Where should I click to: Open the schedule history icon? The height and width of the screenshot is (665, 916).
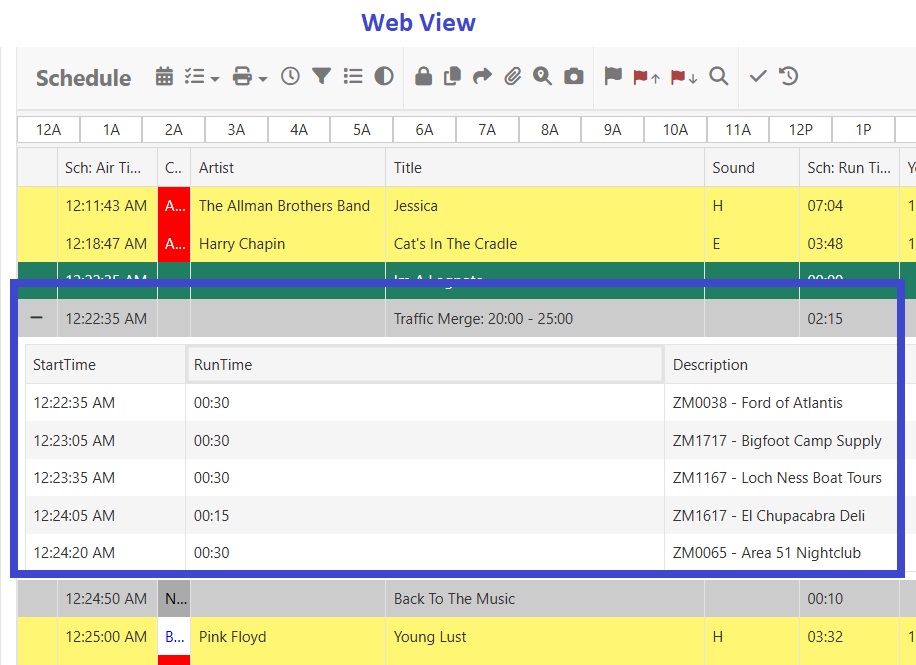pos(789,76)
